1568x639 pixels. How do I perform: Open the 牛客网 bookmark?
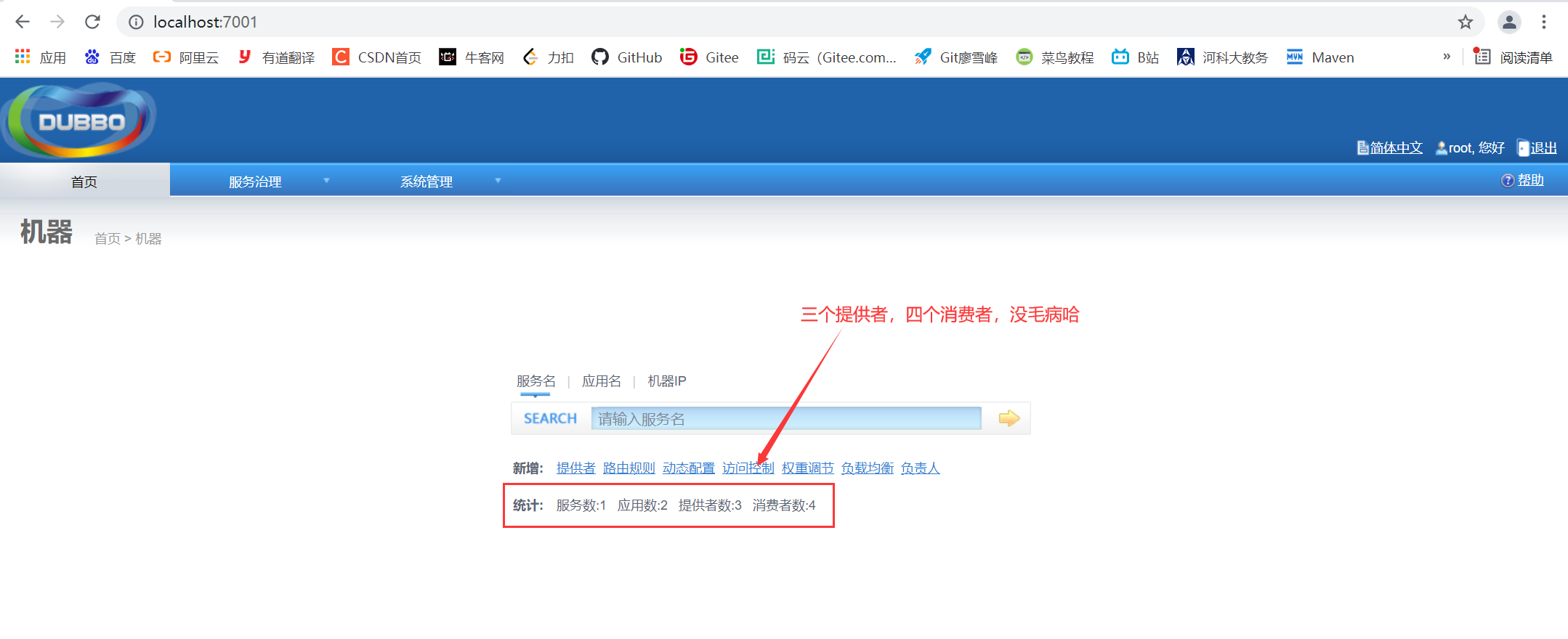(472, 57)
